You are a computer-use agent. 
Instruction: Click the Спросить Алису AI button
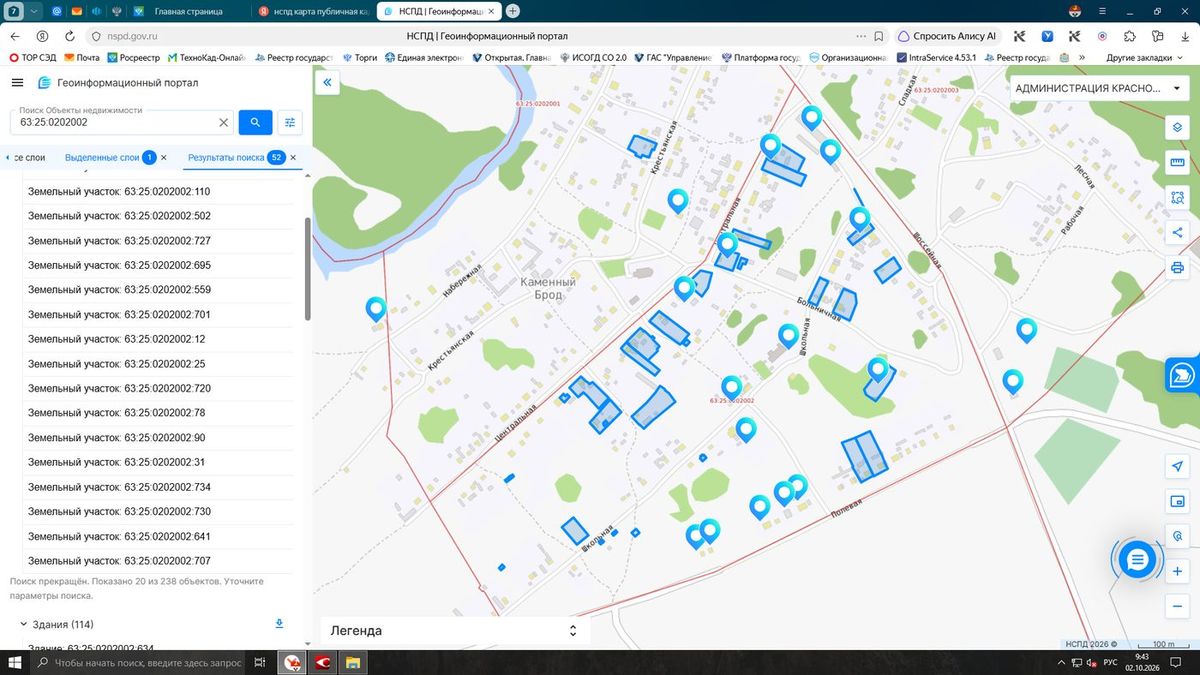click(x=949, y=36)
